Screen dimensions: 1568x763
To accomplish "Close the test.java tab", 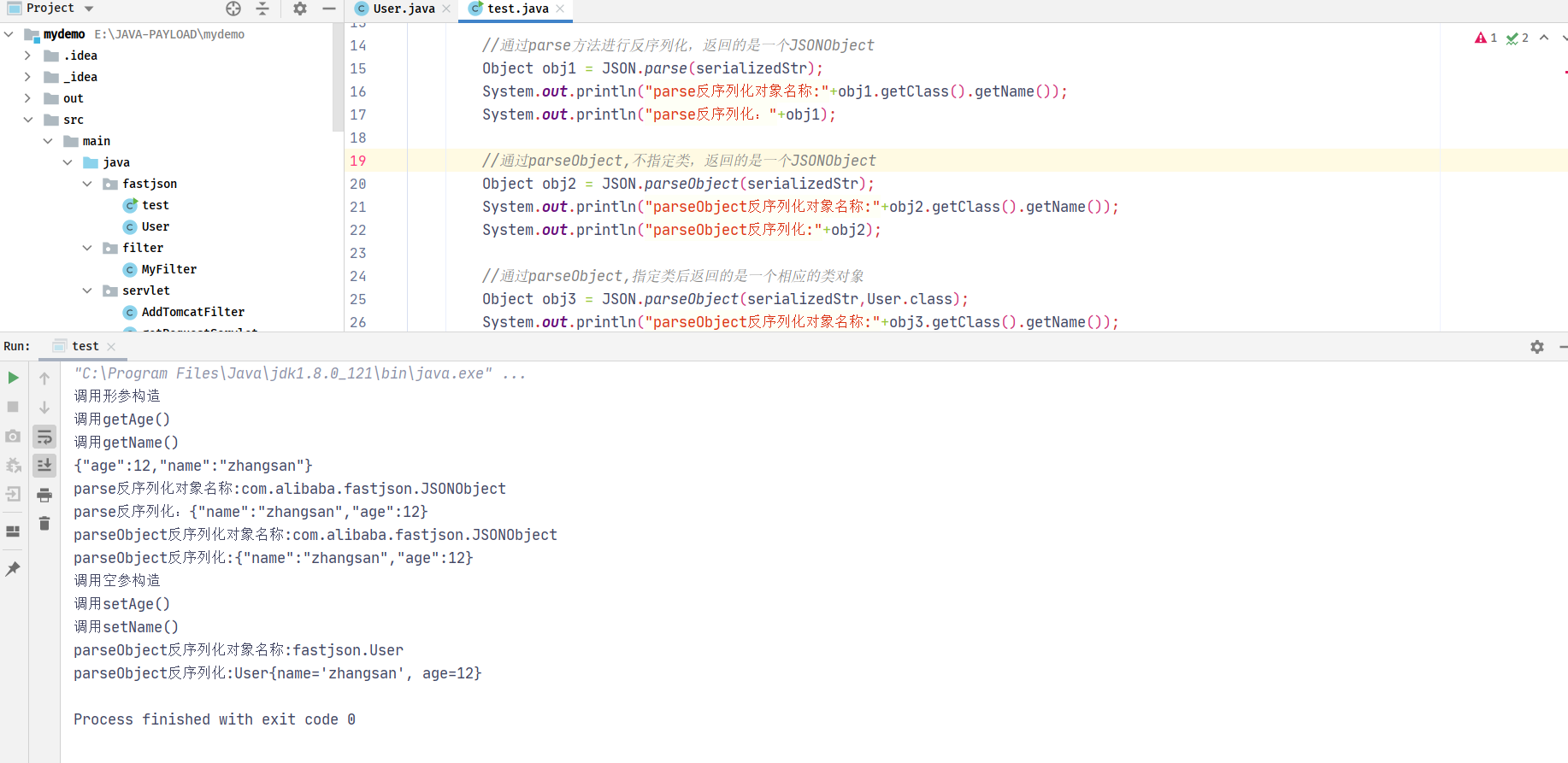I will coord(560,9).
